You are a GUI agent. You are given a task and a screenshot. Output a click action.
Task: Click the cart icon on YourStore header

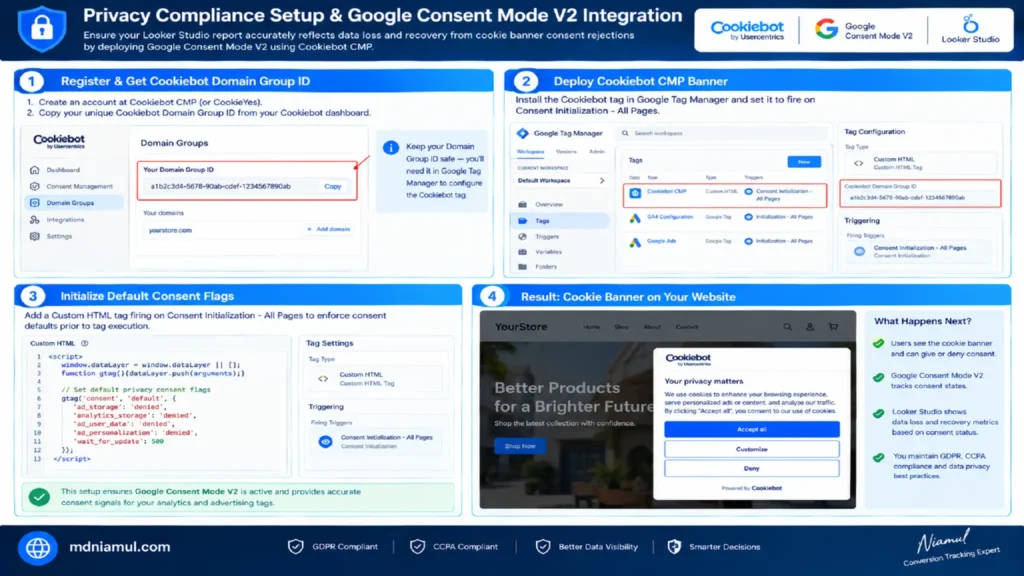coord(833,327)
